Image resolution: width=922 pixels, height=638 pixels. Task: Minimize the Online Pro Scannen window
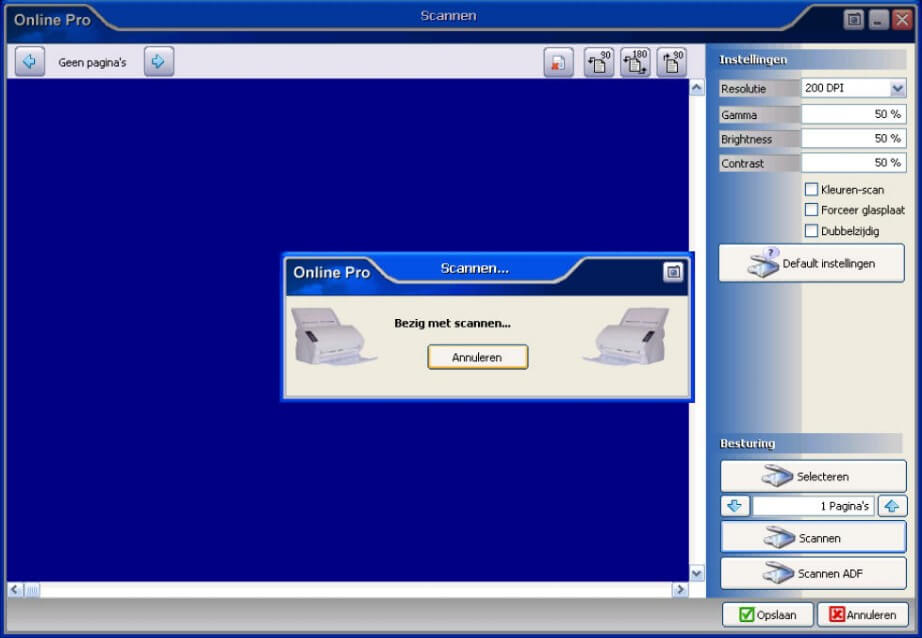tap(878, 20)
